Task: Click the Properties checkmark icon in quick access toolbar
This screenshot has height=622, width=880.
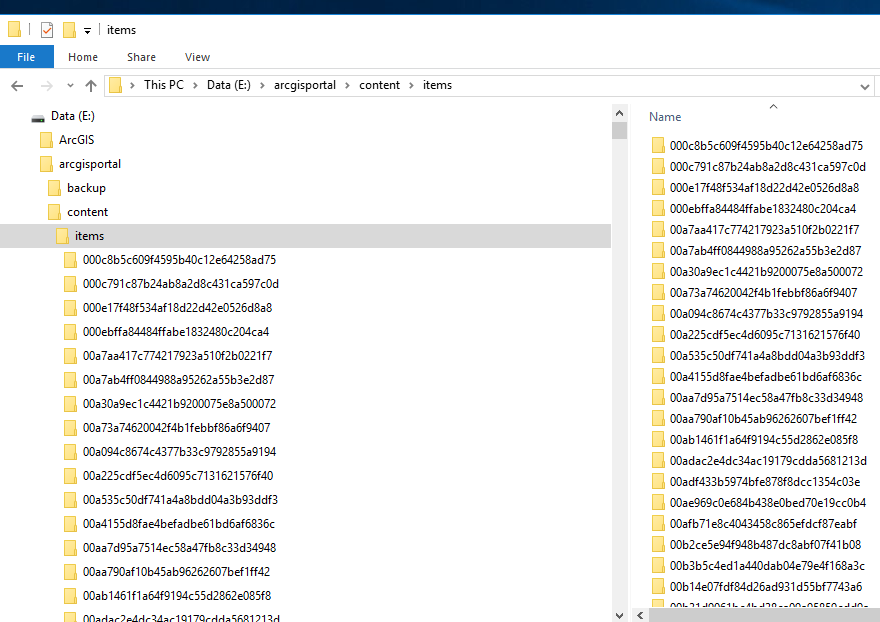Action: pyautogui.click(x=47, y=30)
